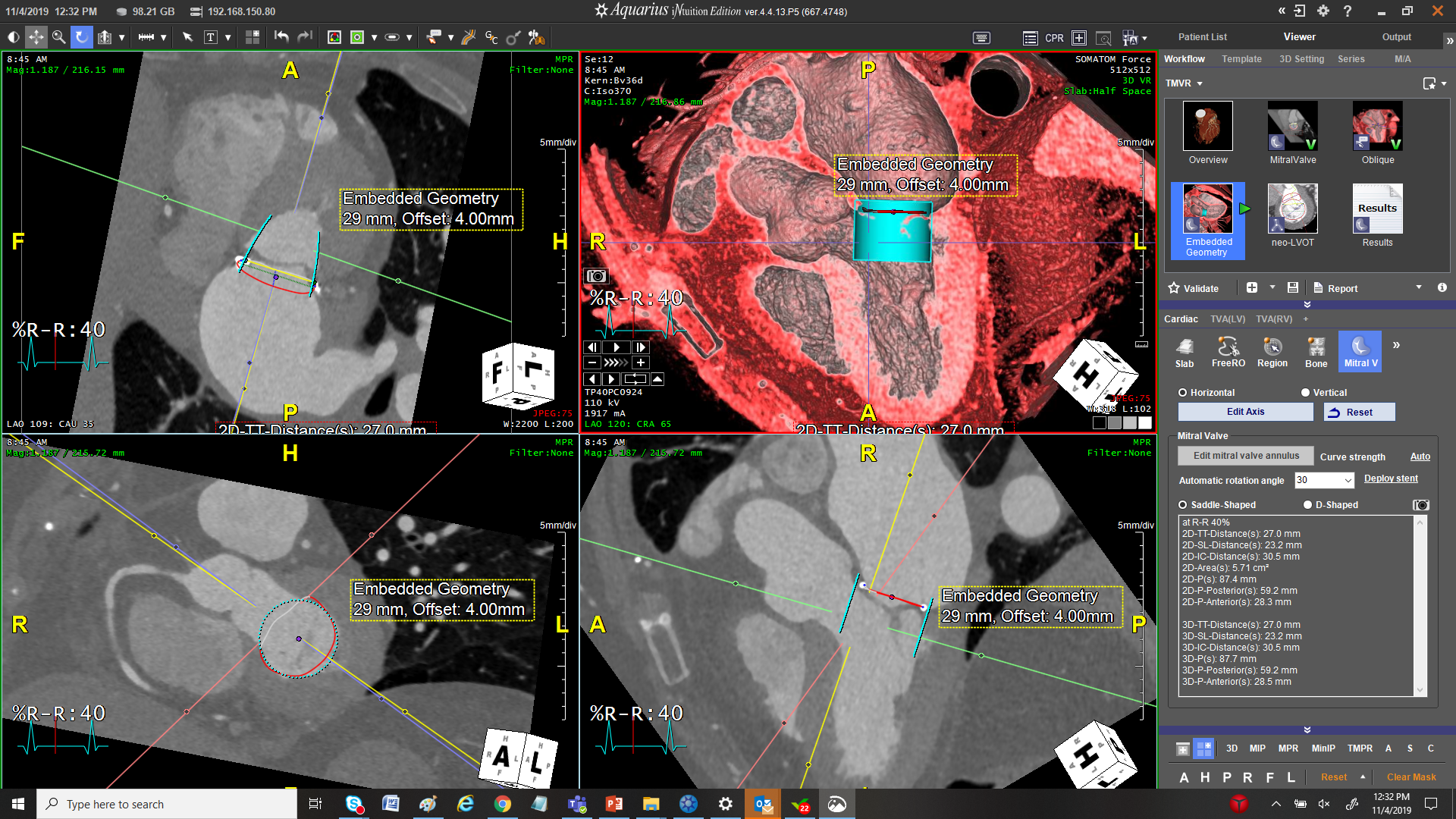Choose the D-Shaped annulus option

tap(1307, 504)
